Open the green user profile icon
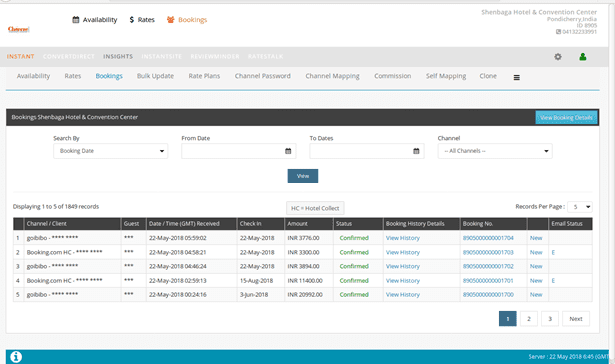The height and width of the screenshot is (364, 615). coord(583,57)
